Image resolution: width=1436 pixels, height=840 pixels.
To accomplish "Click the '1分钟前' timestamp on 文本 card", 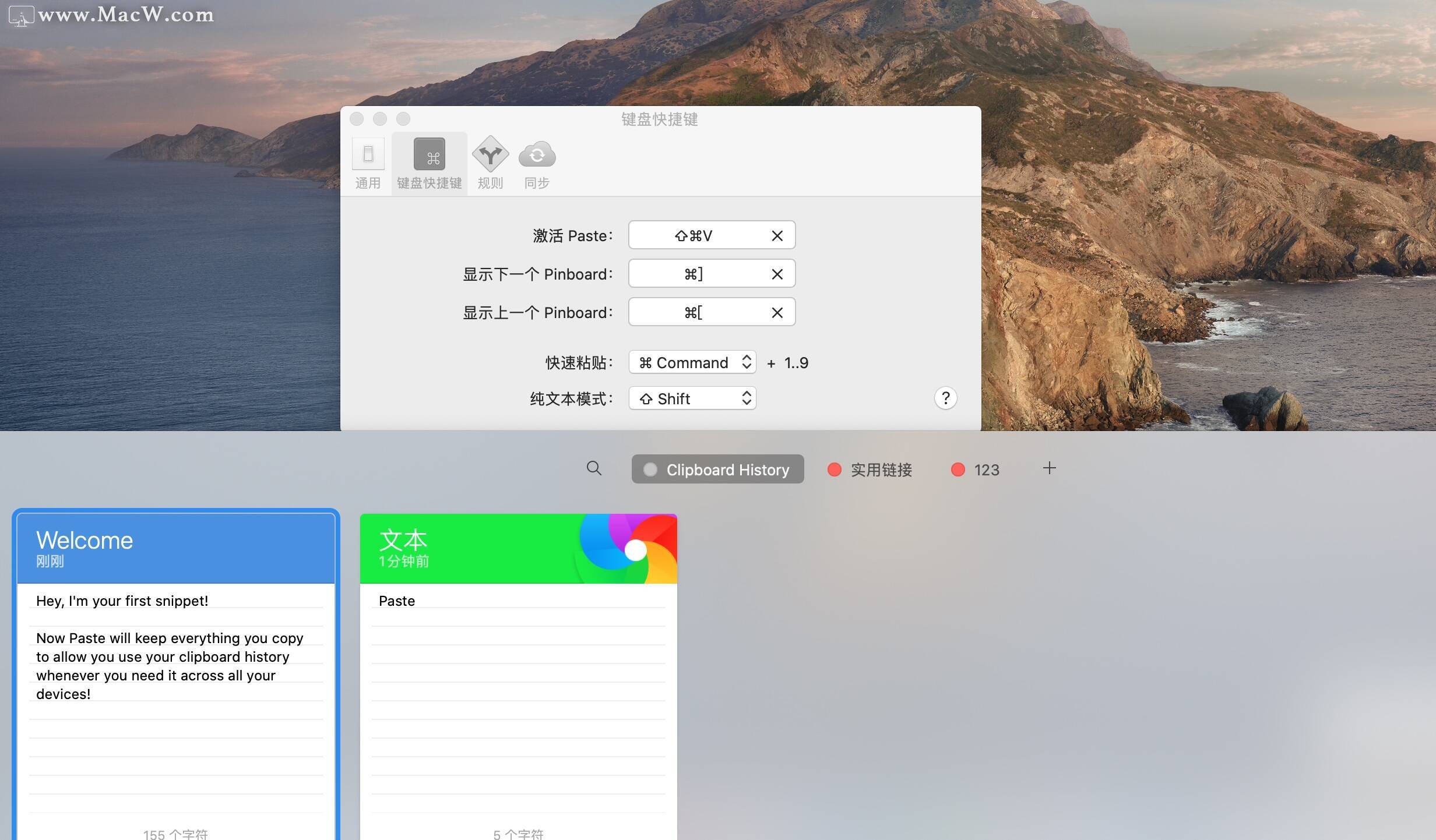I will click(404, 561).
